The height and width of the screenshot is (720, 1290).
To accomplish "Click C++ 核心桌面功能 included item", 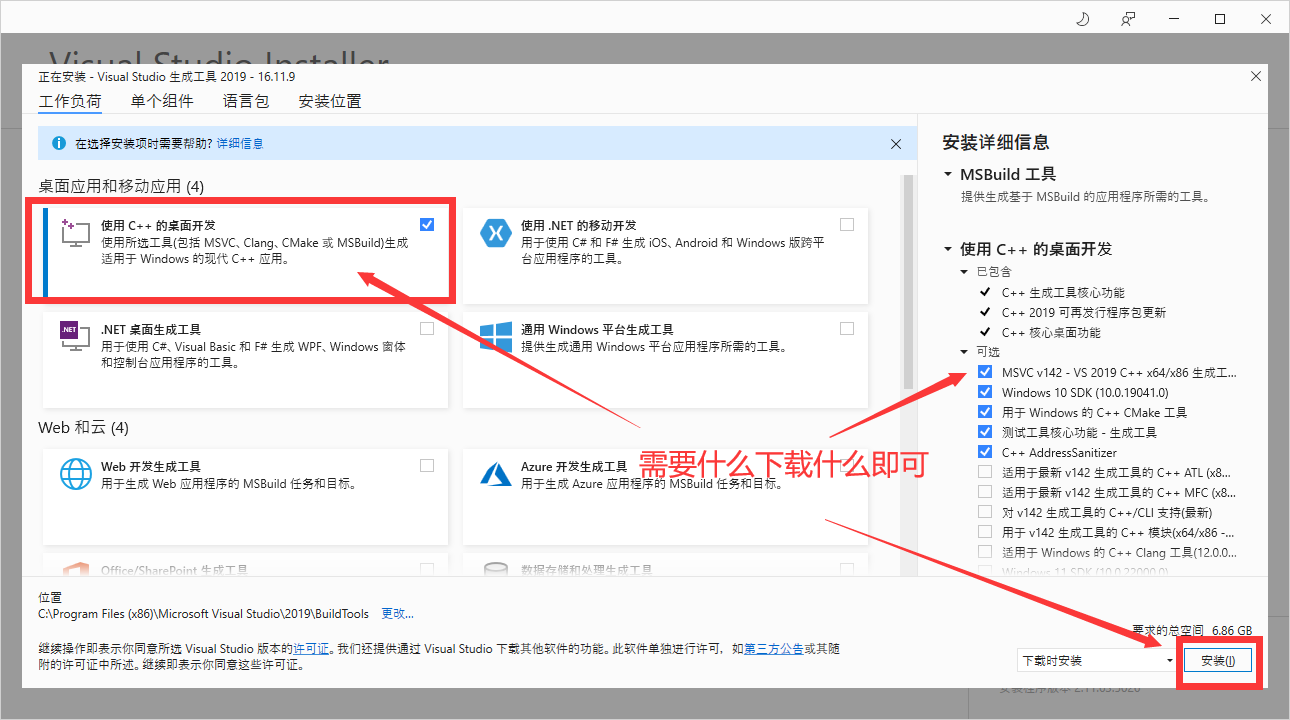I will point(1051,332).
